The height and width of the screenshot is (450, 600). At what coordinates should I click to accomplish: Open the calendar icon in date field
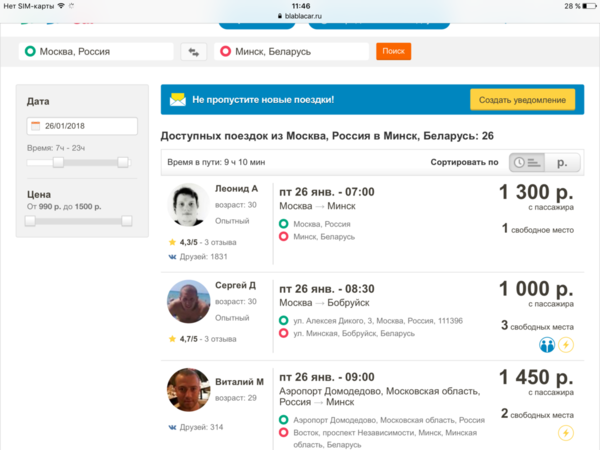[36, 126]
